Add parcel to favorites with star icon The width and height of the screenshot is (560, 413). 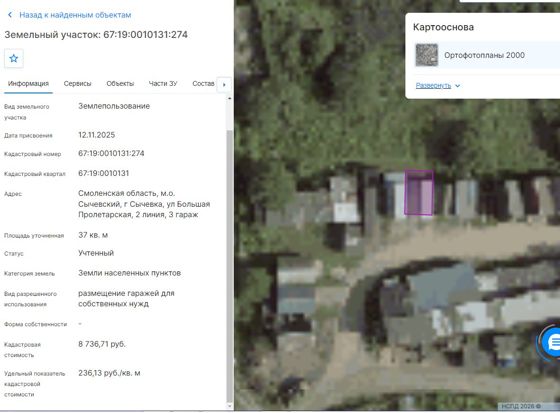tap(14, 59)
